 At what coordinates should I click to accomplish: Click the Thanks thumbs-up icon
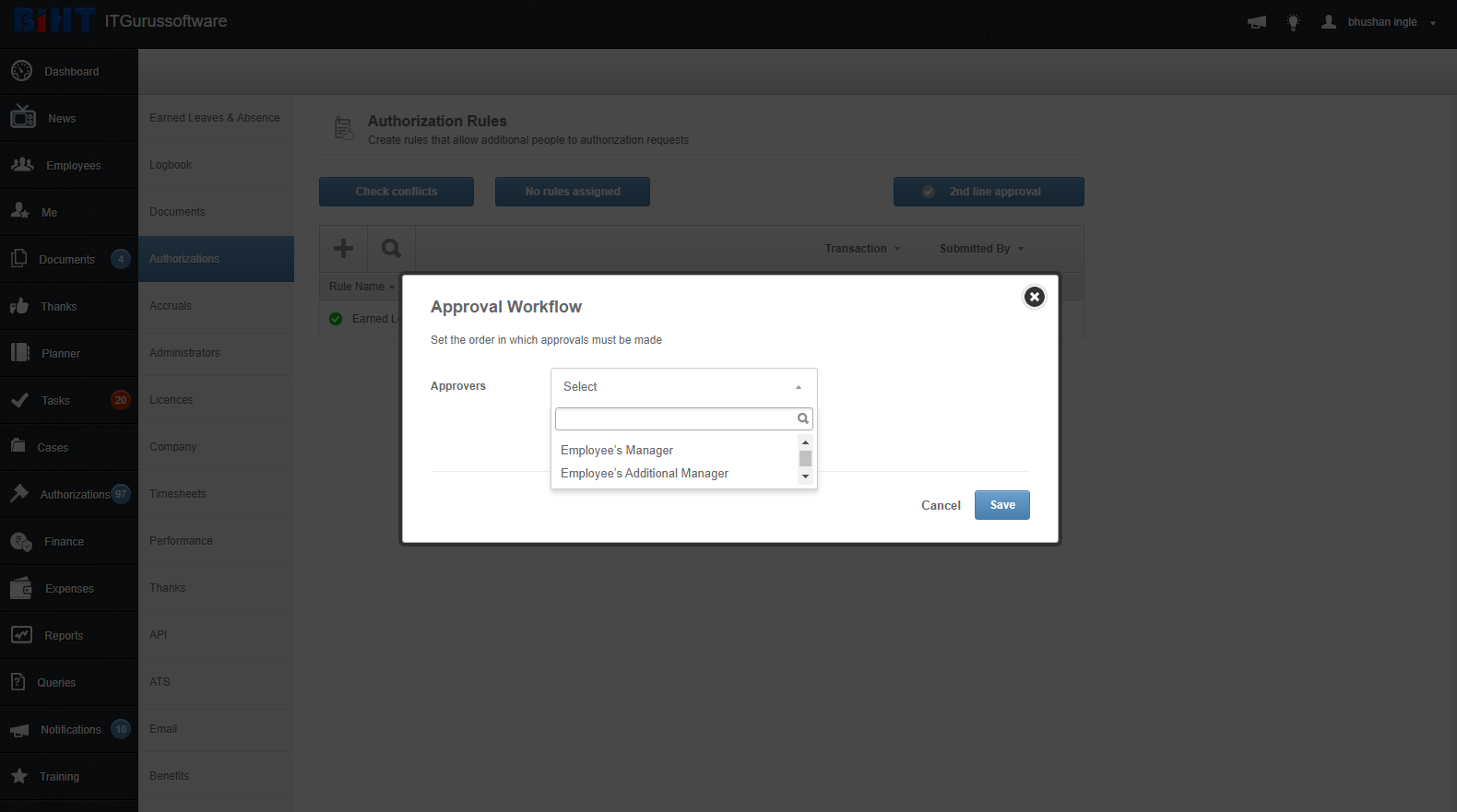click(x=19, y=305)
